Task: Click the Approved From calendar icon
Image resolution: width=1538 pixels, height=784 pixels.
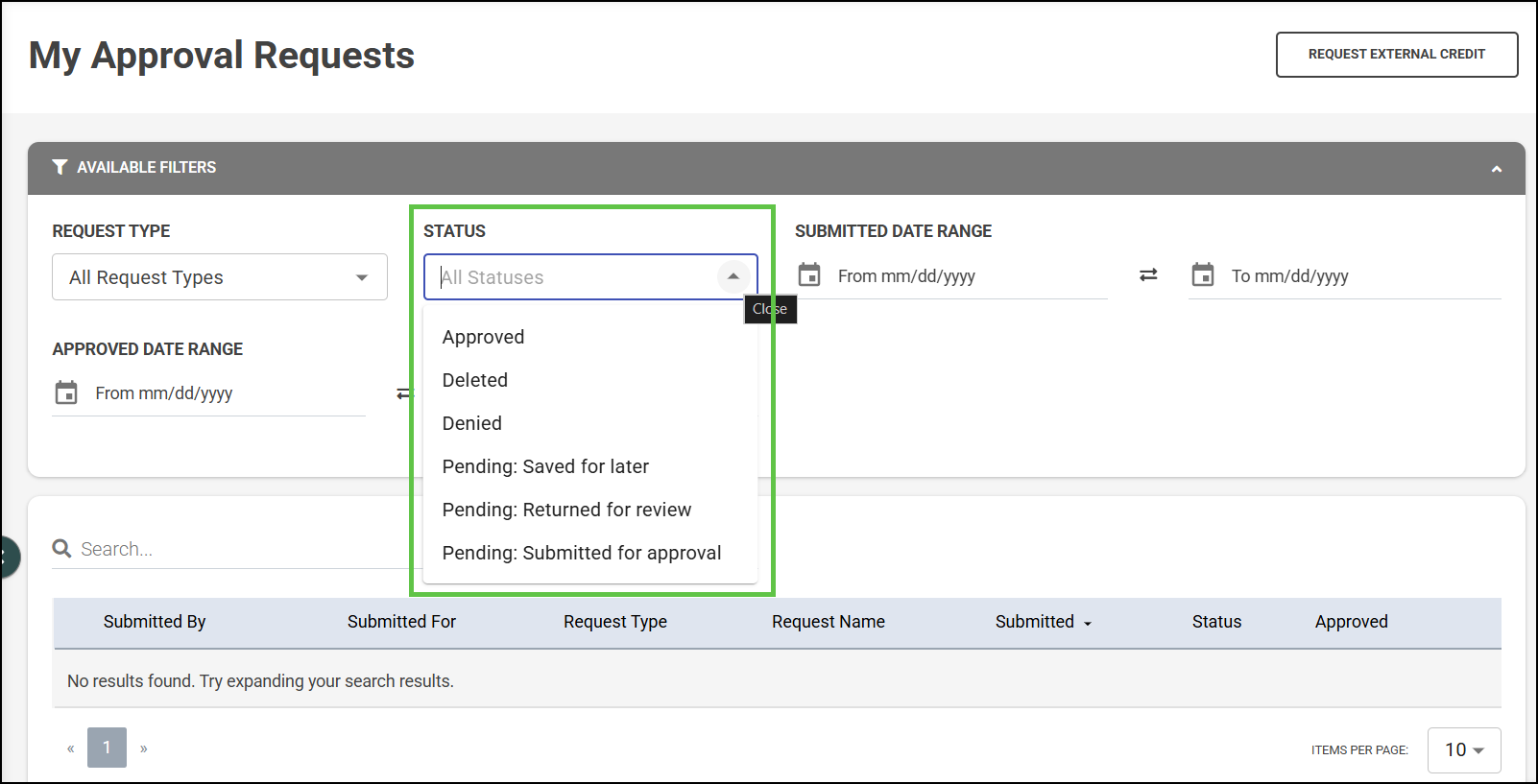Action: [x=66, y=392]
